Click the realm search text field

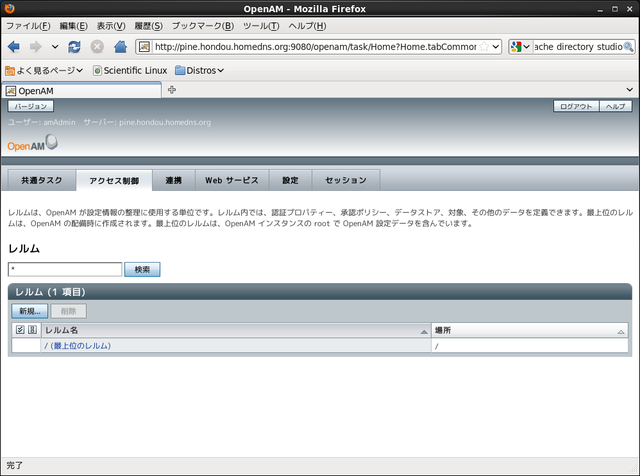tap(65, 269)
